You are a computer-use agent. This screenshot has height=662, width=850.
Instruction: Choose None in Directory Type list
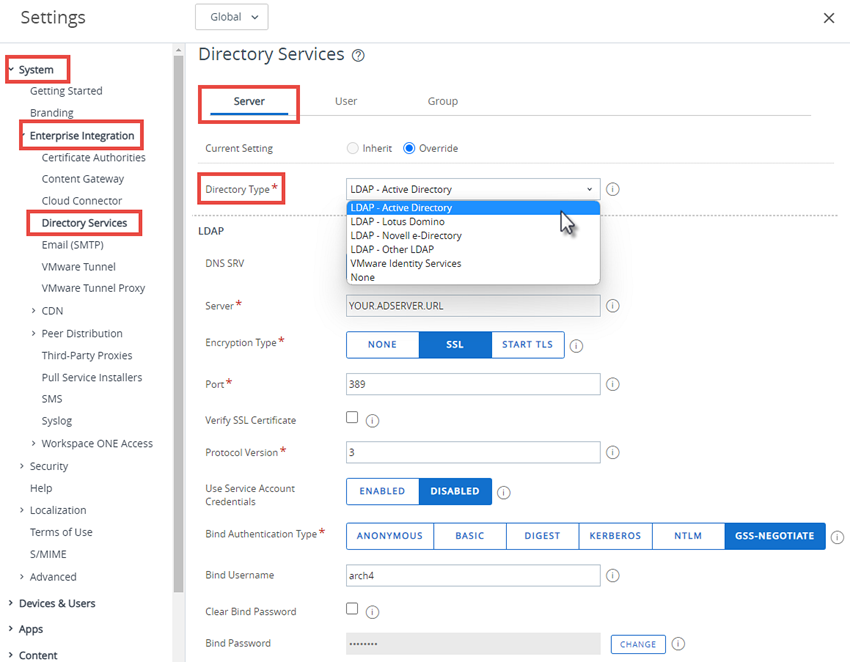point(473,278)
